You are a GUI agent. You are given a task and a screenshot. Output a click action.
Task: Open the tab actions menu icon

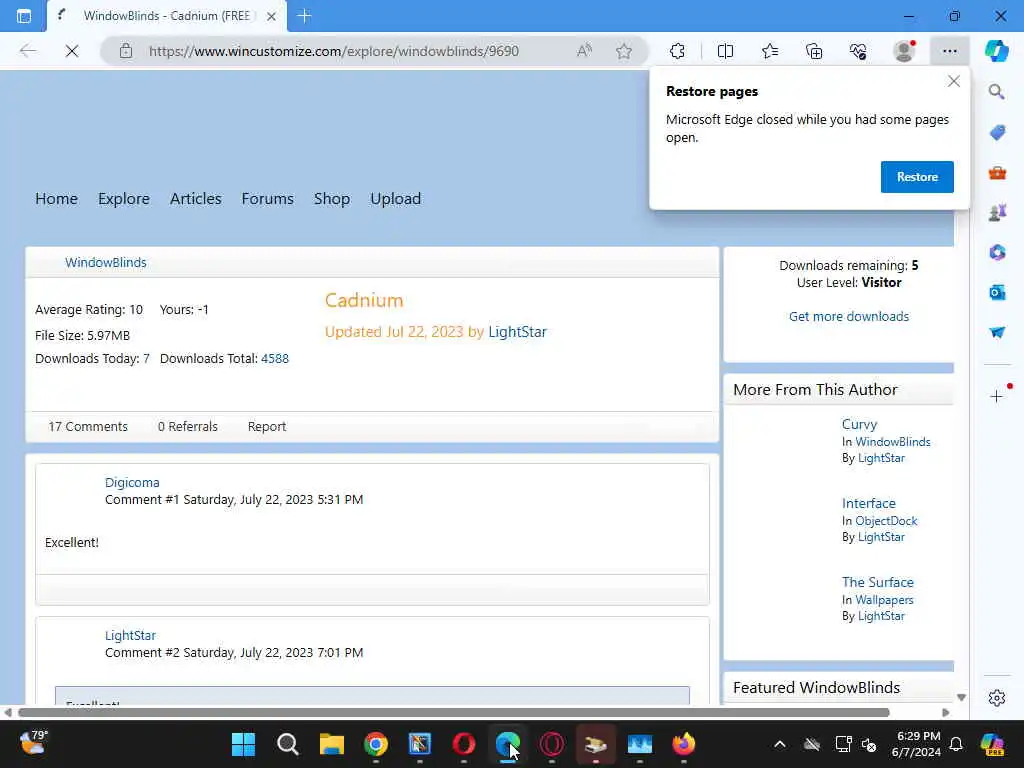(x=24, y=16)
